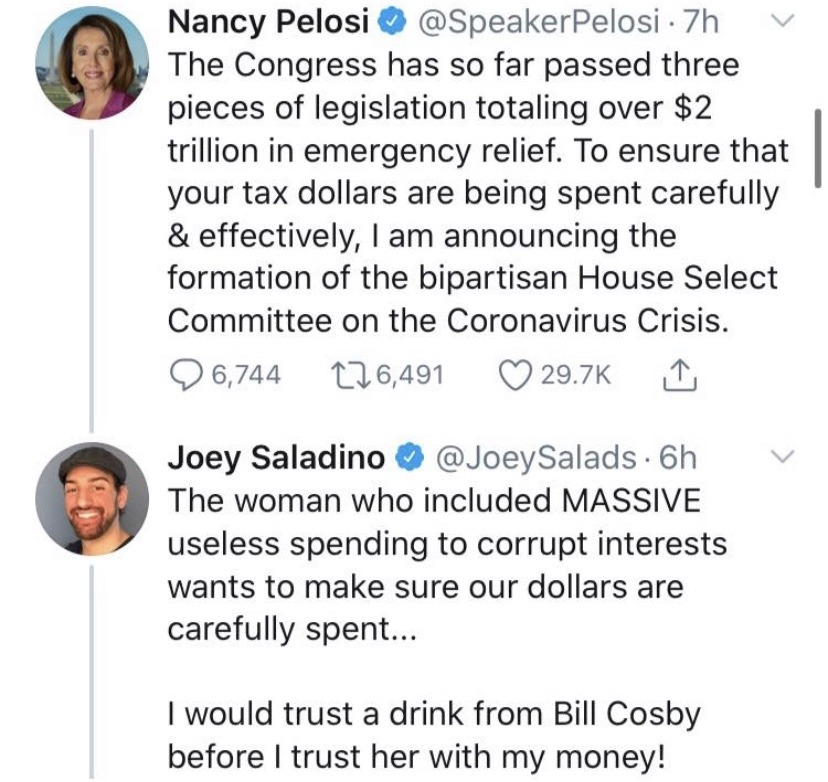
Task: Click the reply icon on Pelosi's tweet
Action: 185,374
